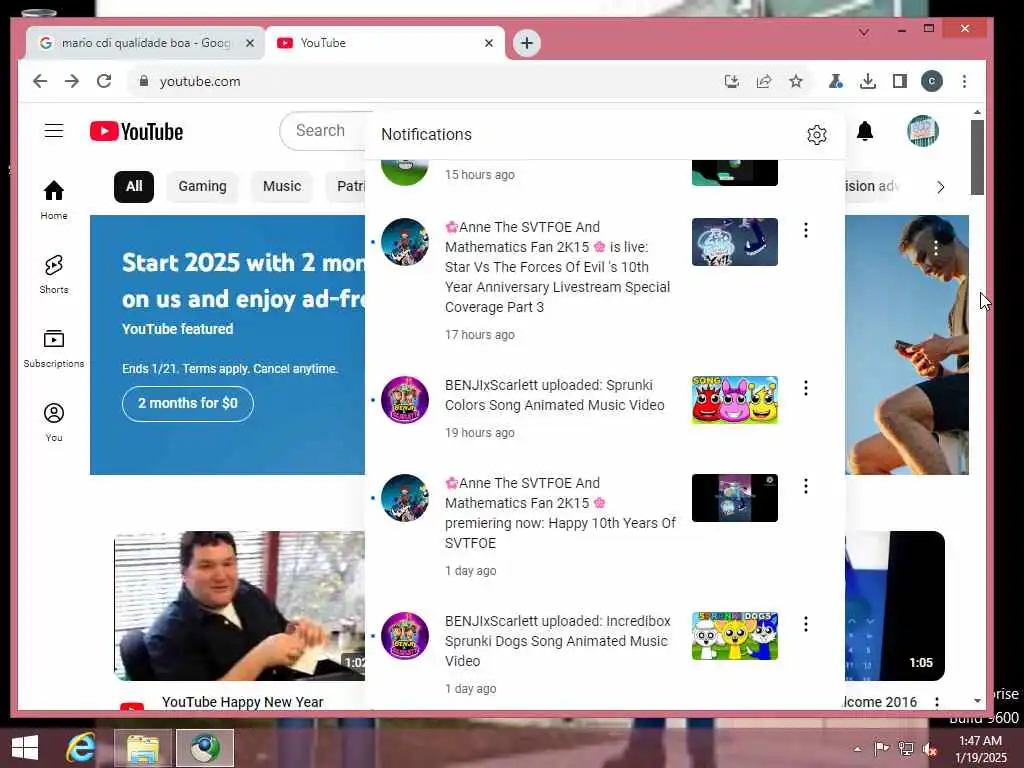
Task: View site information lock icon
Action: [x=144, y=81]
